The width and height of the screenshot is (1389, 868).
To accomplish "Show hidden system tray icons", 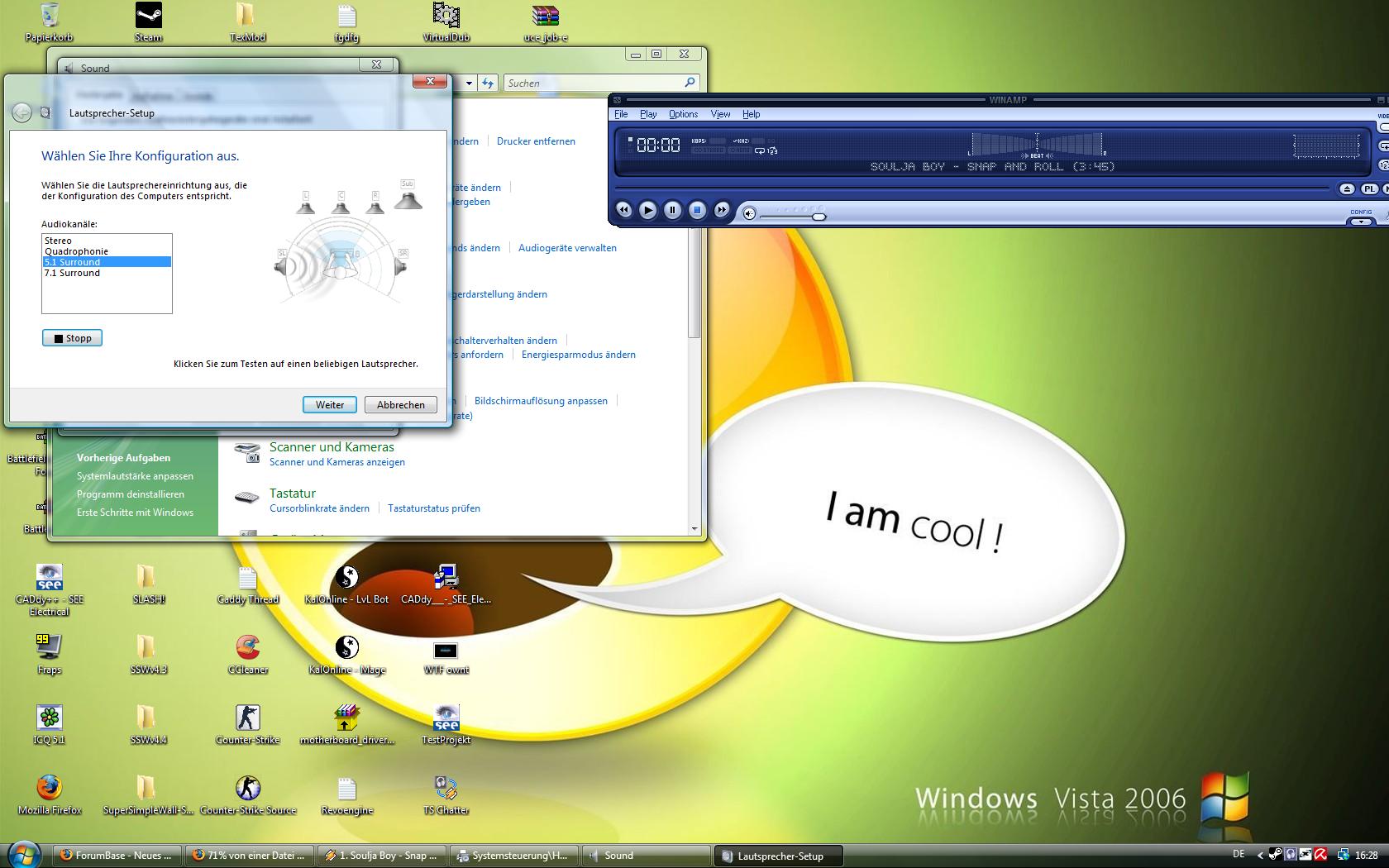I will [x=1260, y=856].
